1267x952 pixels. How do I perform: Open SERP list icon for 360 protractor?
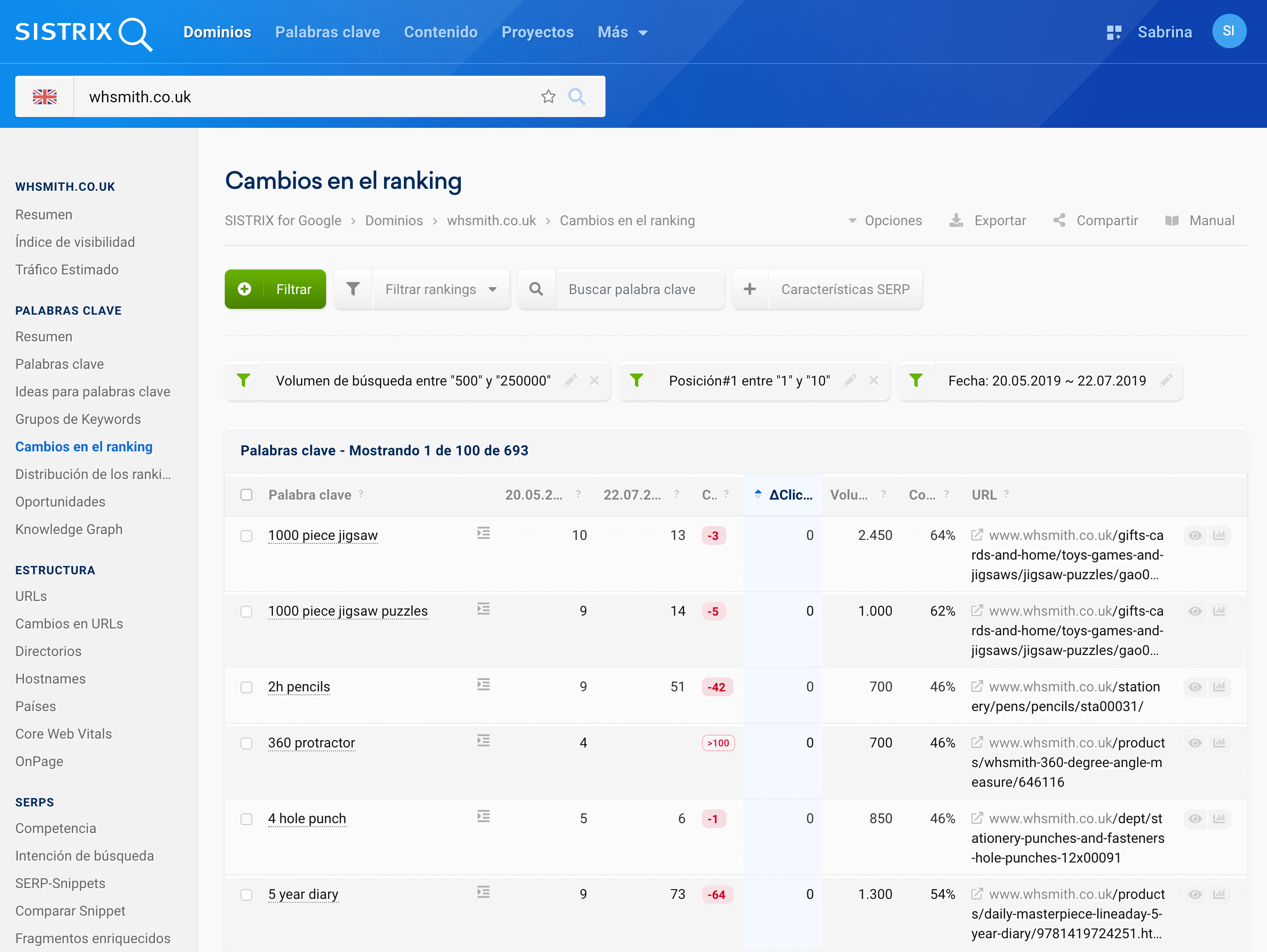[483, 741]
